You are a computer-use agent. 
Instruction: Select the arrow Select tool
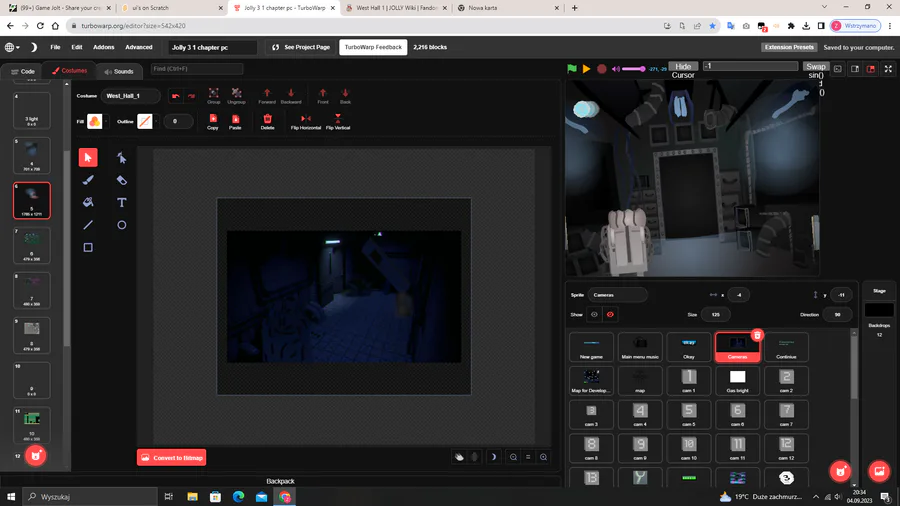pyautogui.click(x=88, y=157)
